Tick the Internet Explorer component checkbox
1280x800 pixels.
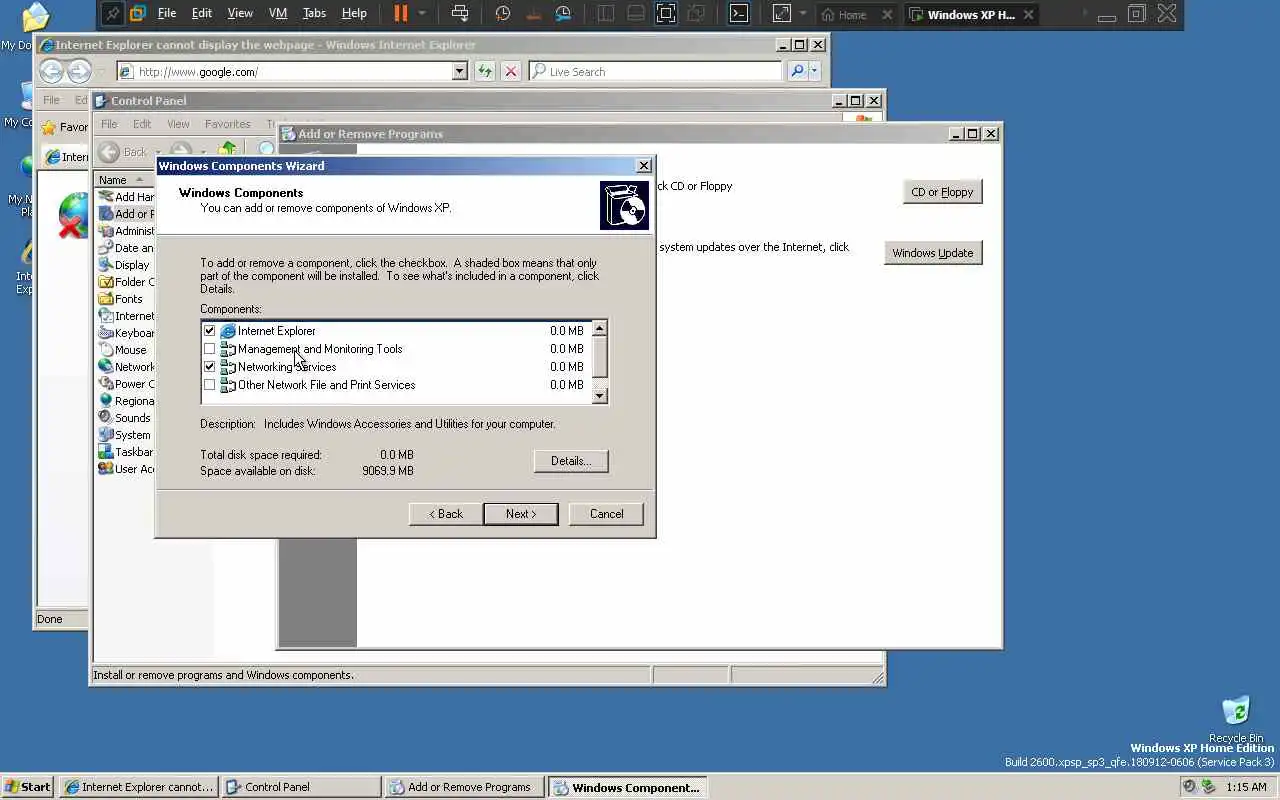209,331
